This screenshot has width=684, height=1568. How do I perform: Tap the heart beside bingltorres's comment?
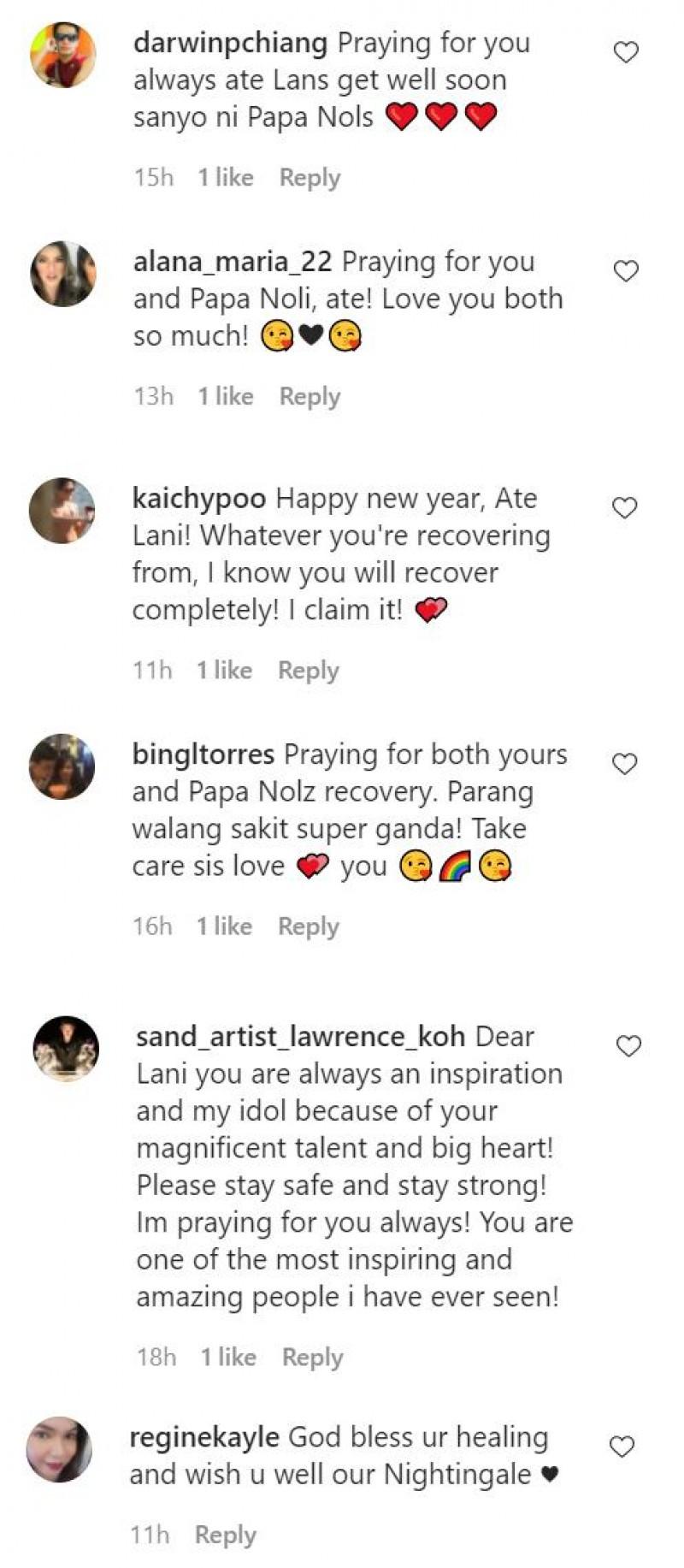click(x=625, y=764)
